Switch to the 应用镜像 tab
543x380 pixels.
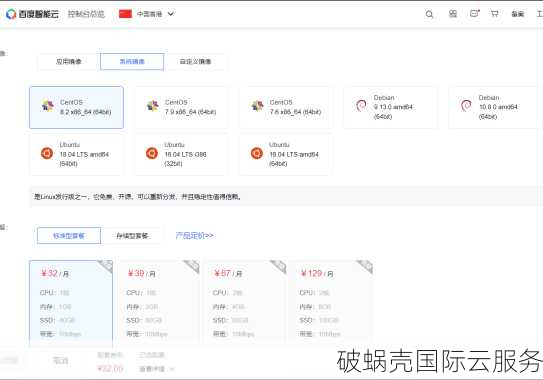(69, 62)
